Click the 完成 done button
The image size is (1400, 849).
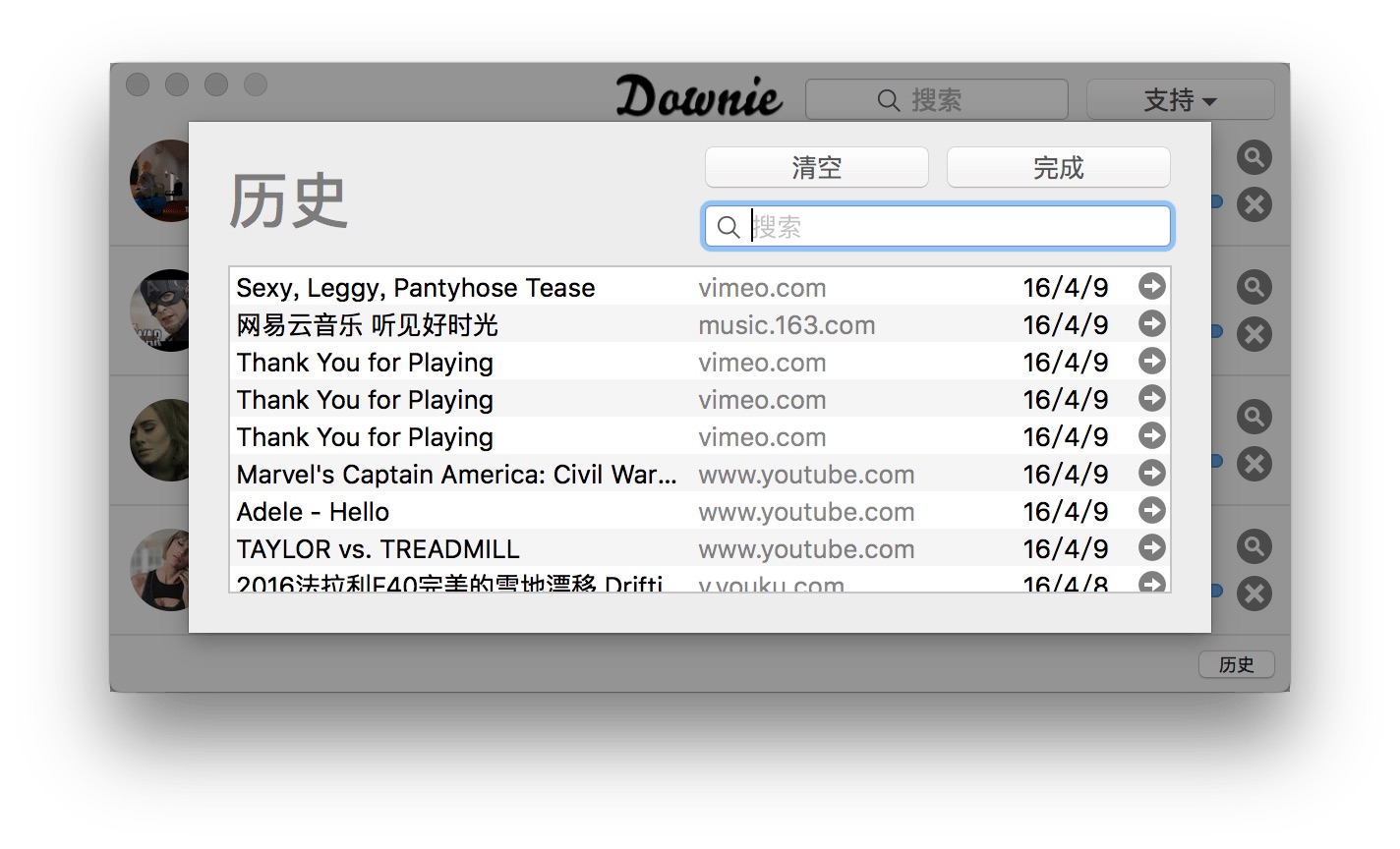1058,167
